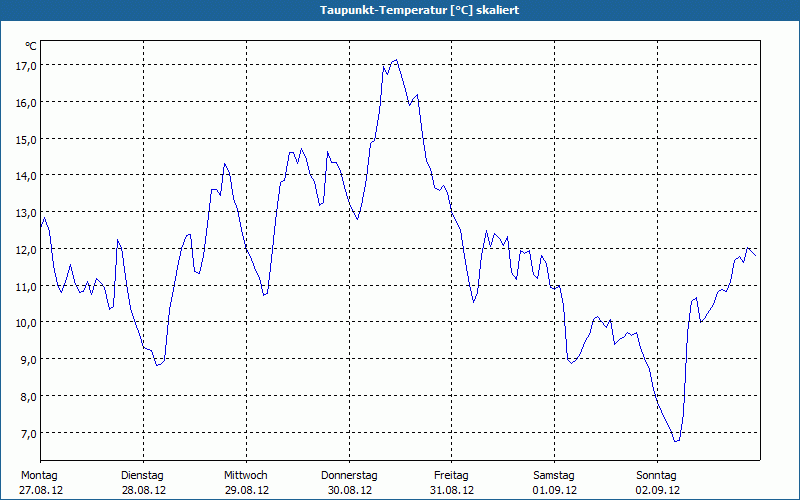The width and height of the screenshot is (800, 500).
Task: Click the 10,0 y-axis label
Action: [x=26, y=323]
